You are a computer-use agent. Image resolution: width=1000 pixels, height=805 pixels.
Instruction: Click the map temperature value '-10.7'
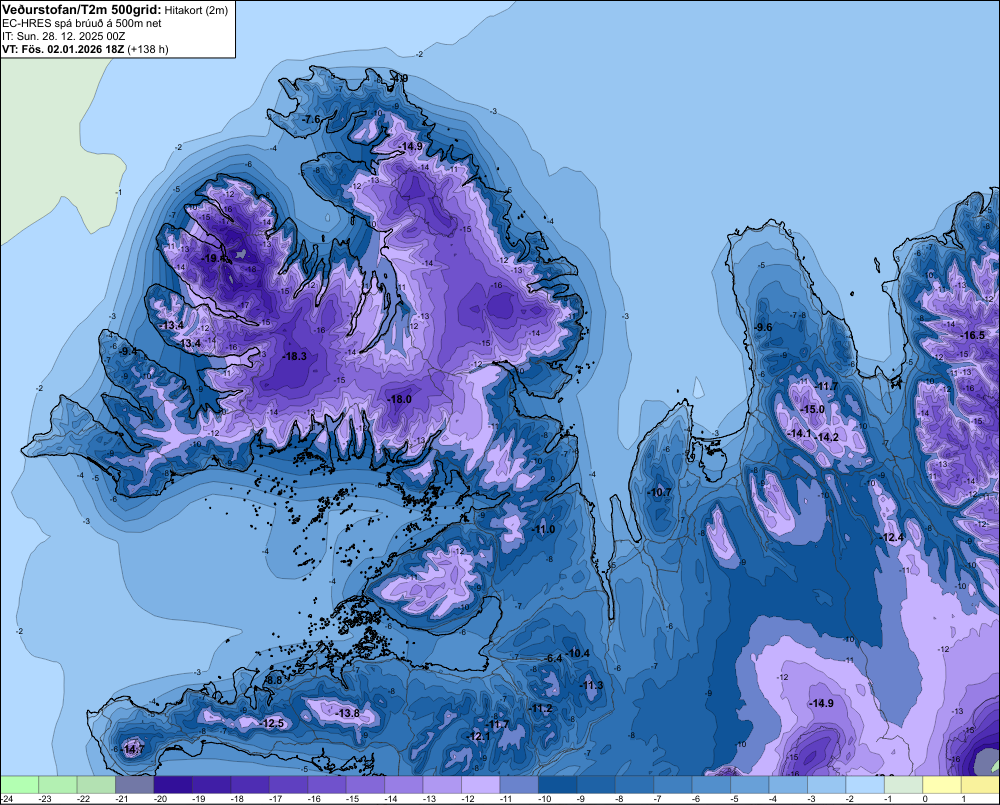click(x=659, y=492)
